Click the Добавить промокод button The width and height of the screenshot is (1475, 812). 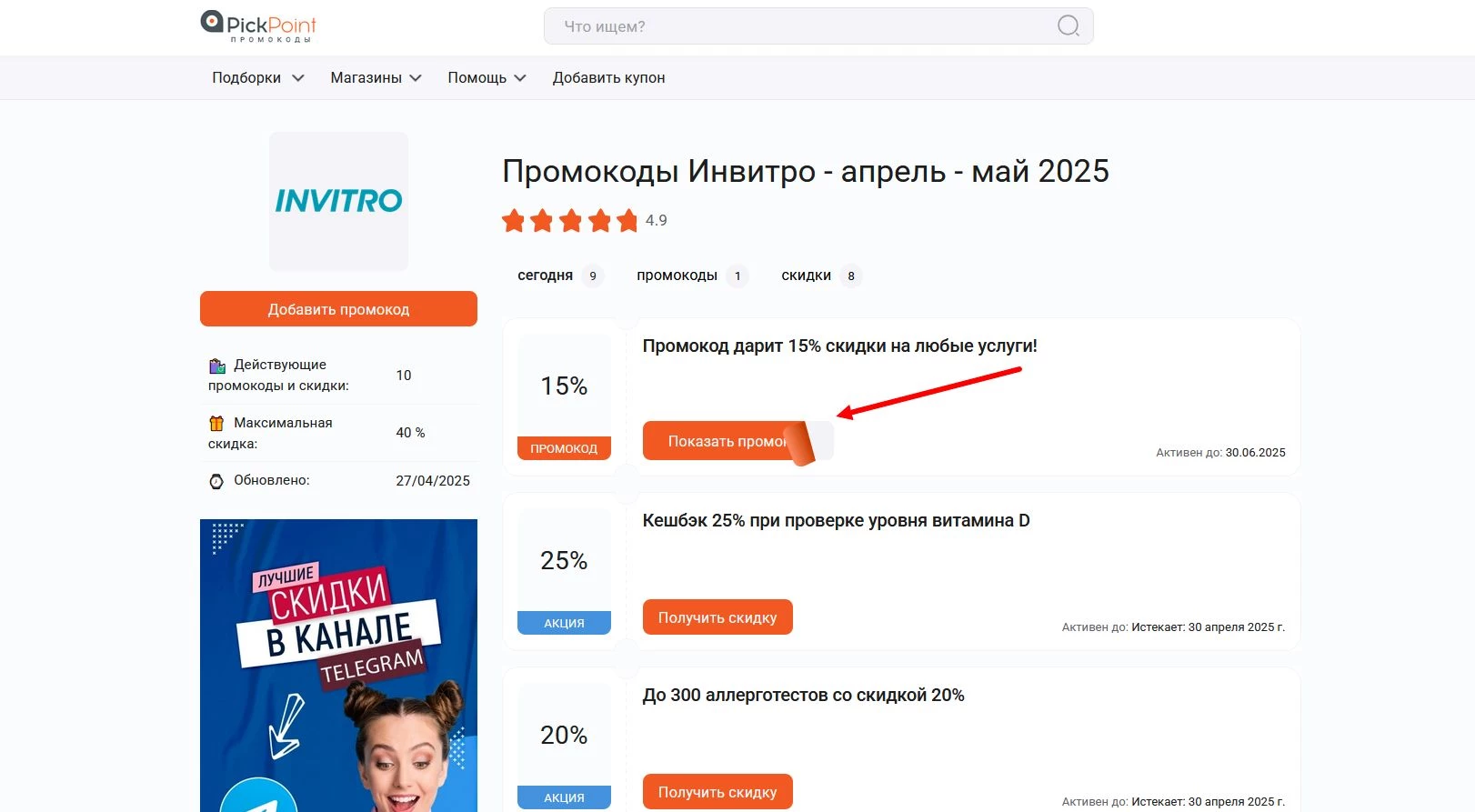(338, 309)
